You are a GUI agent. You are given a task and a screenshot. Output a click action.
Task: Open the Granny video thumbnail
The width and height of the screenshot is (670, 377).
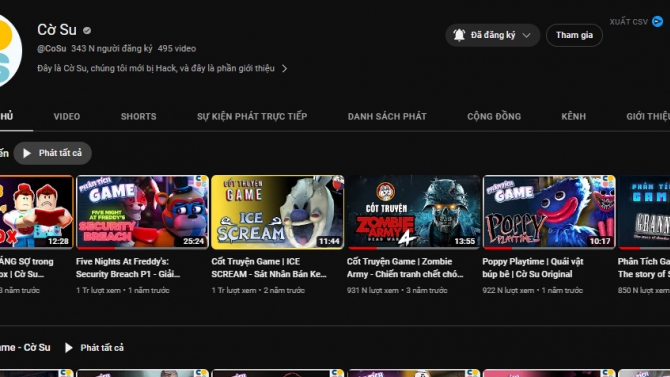point(644,212)
